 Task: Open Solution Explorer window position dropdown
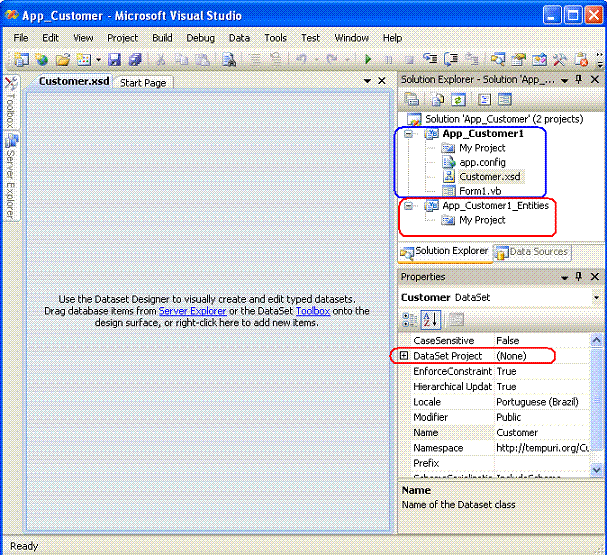[564, 81]
